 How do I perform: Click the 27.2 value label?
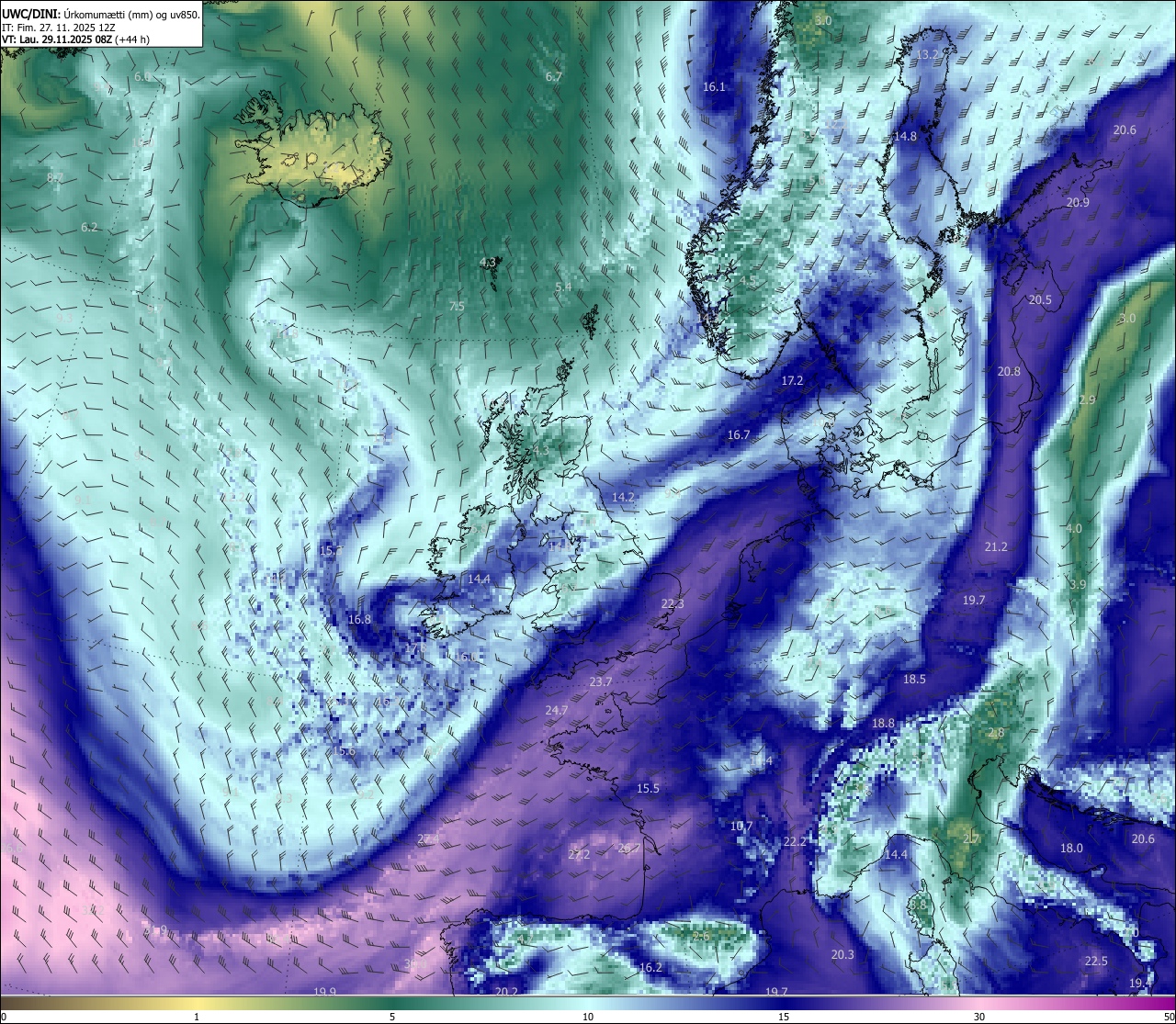(579, 855)
